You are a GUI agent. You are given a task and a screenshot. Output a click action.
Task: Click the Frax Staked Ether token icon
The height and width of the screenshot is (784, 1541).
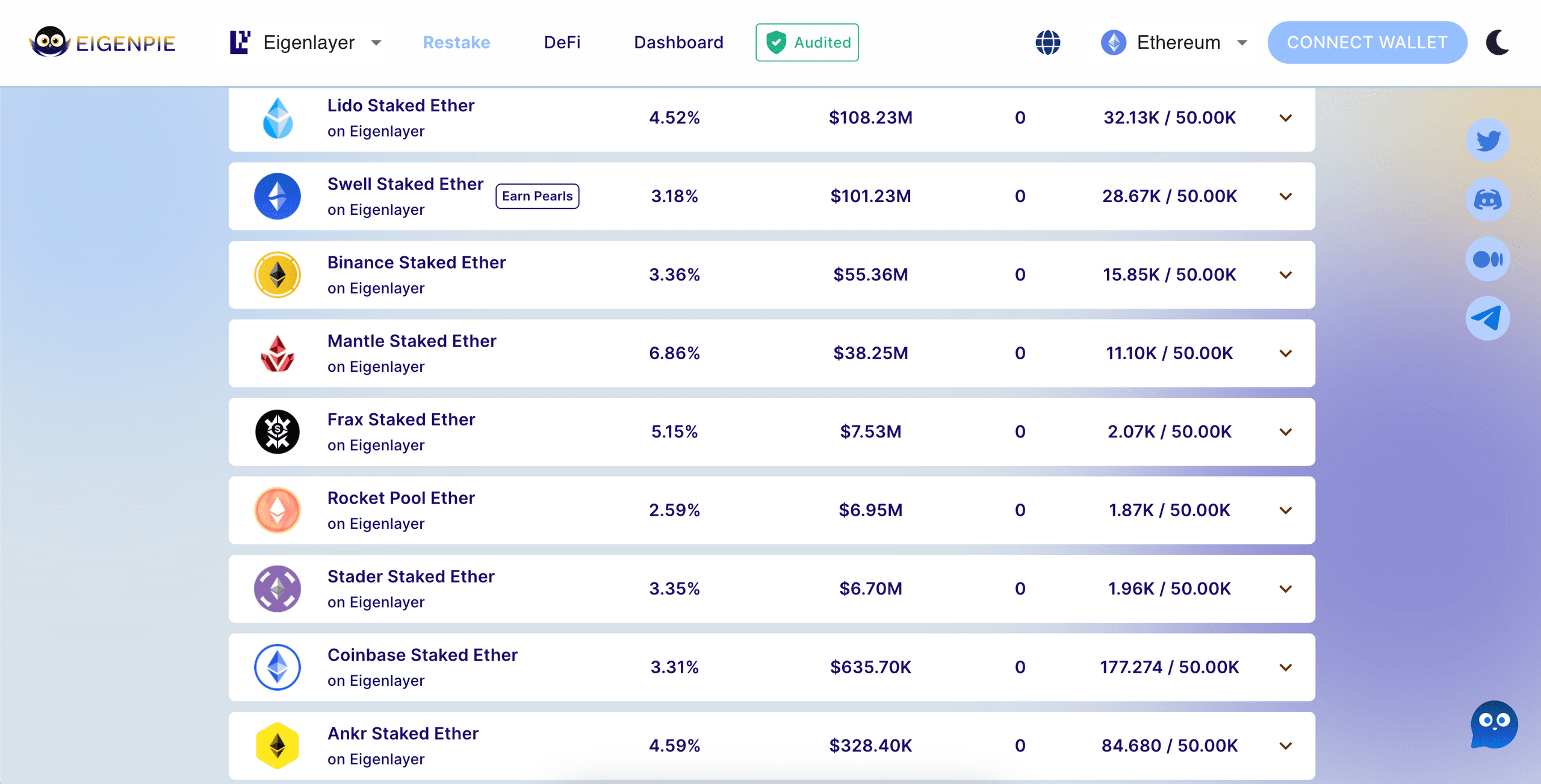point(278,432)
